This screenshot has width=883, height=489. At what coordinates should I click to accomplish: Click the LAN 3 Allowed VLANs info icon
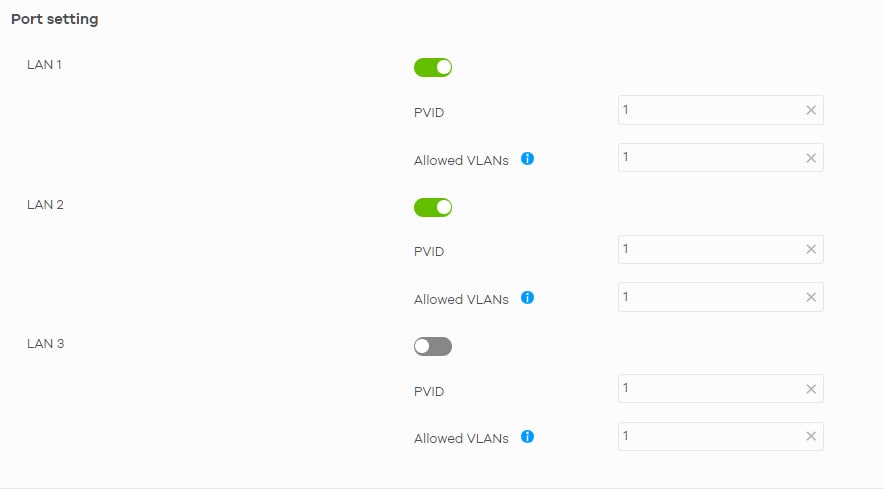click(x=527, y=437)
